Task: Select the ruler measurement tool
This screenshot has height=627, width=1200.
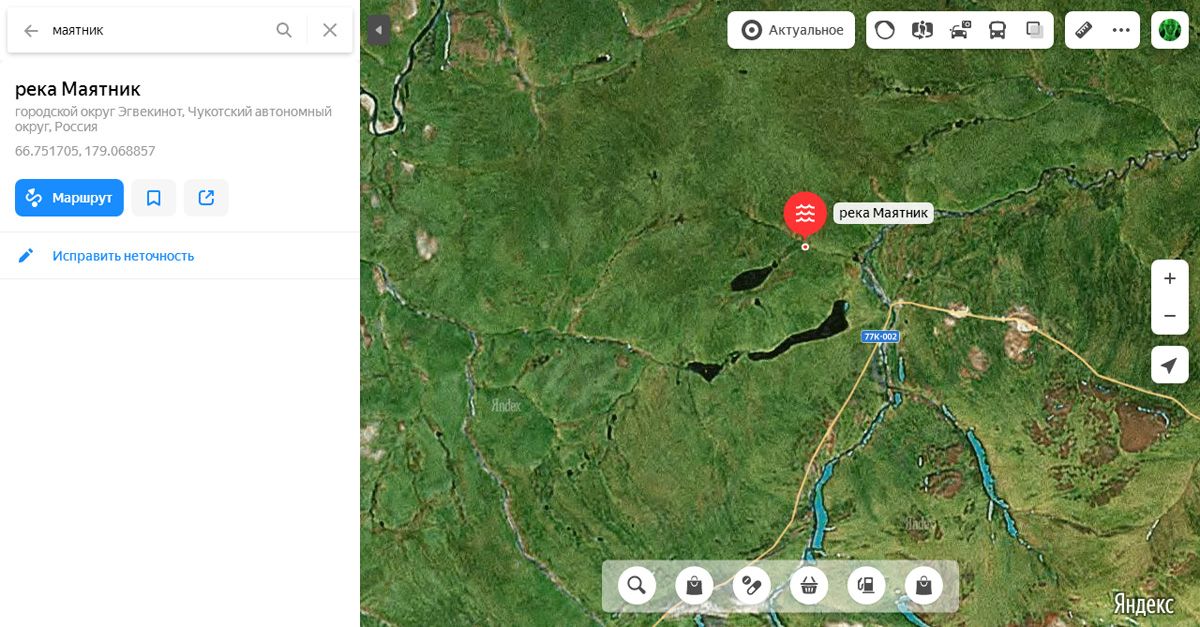Action: pyautogui.click(x=1083, y=30)
